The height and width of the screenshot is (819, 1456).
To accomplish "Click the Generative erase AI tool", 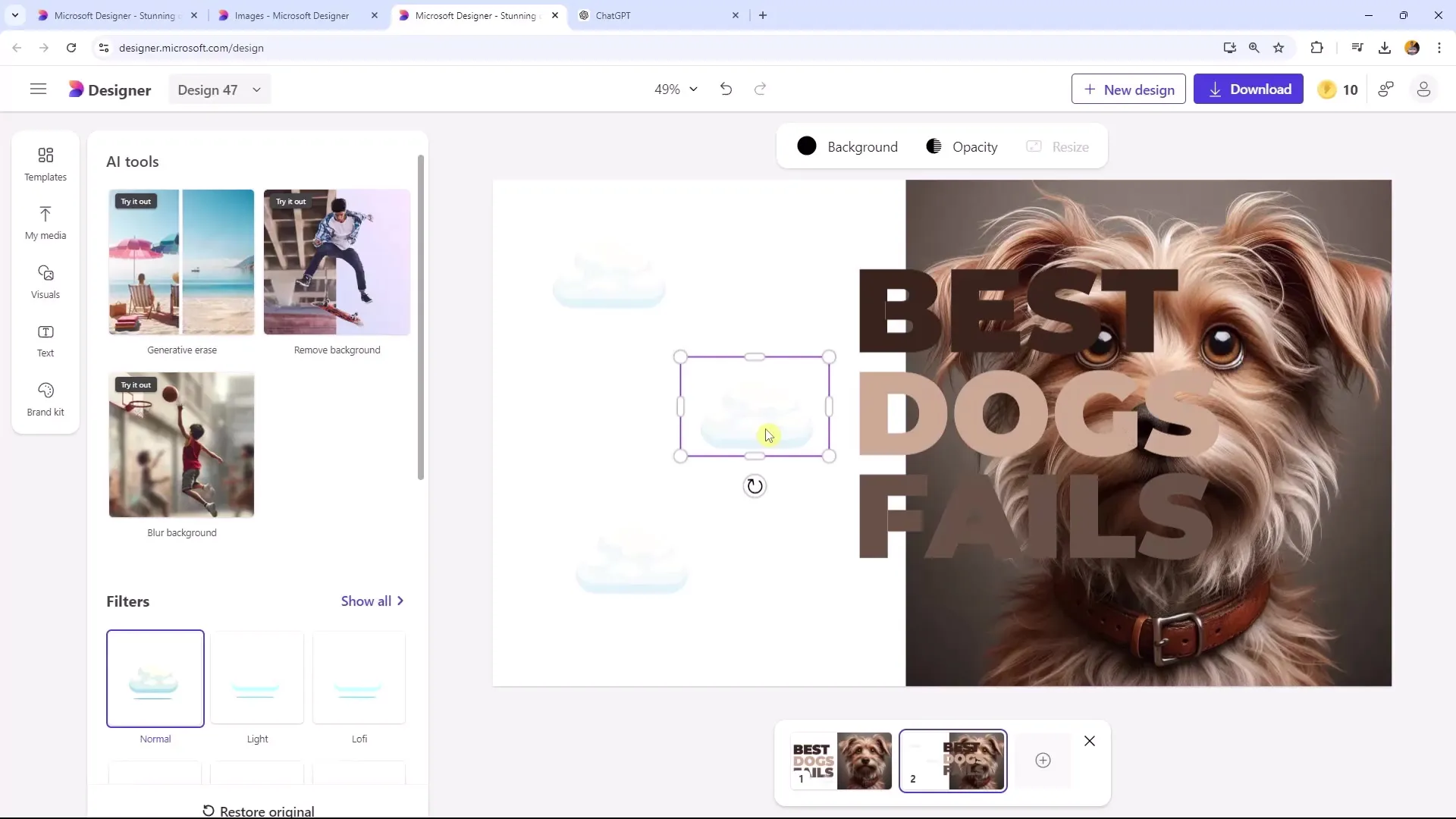I will click(182, 262).
